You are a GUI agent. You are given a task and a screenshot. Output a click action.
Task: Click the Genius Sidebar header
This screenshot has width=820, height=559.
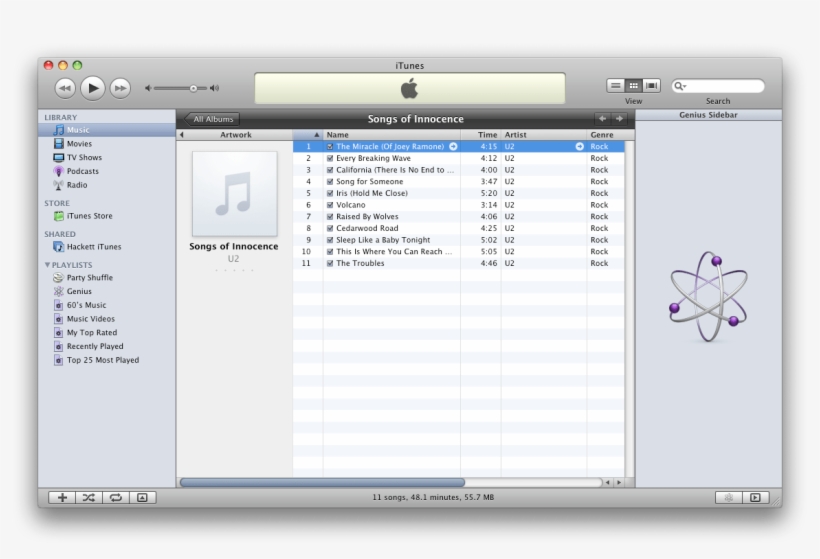click(x=708, y=115)
